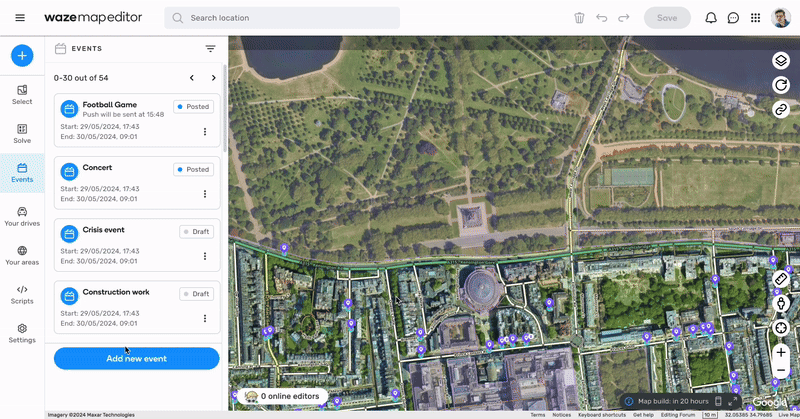Zoom out on the map

click(781, 370)
